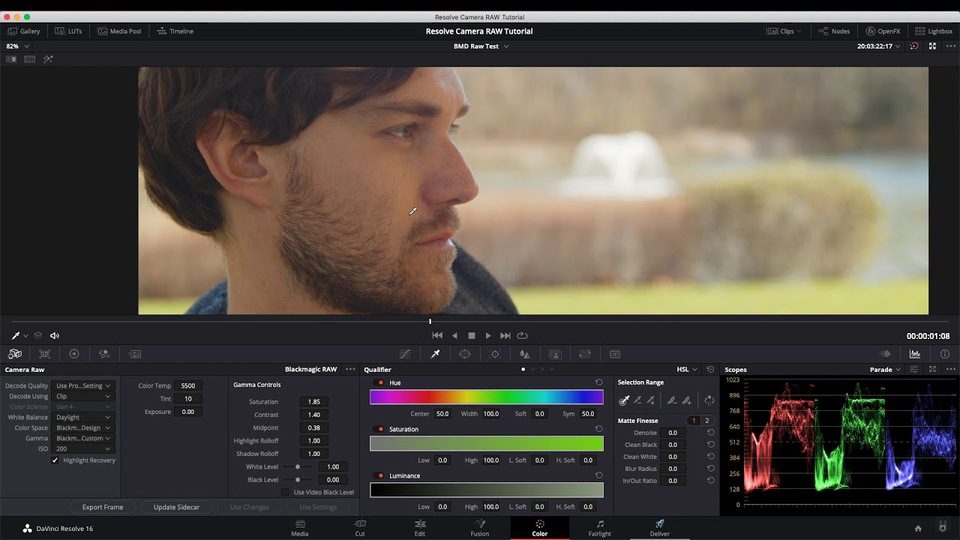Open the Qualifier eyedropper palette
Image resolution: width=960 pixels, height=540 pixels.
[435, 354]
